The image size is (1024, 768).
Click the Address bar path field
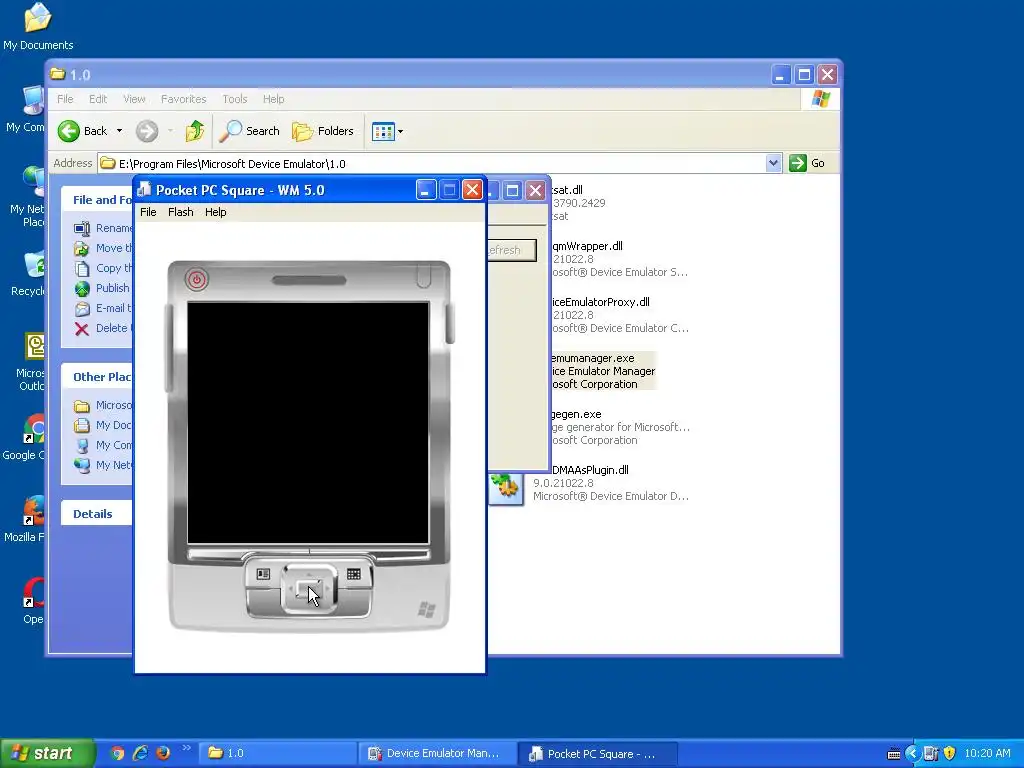[431, 163]
